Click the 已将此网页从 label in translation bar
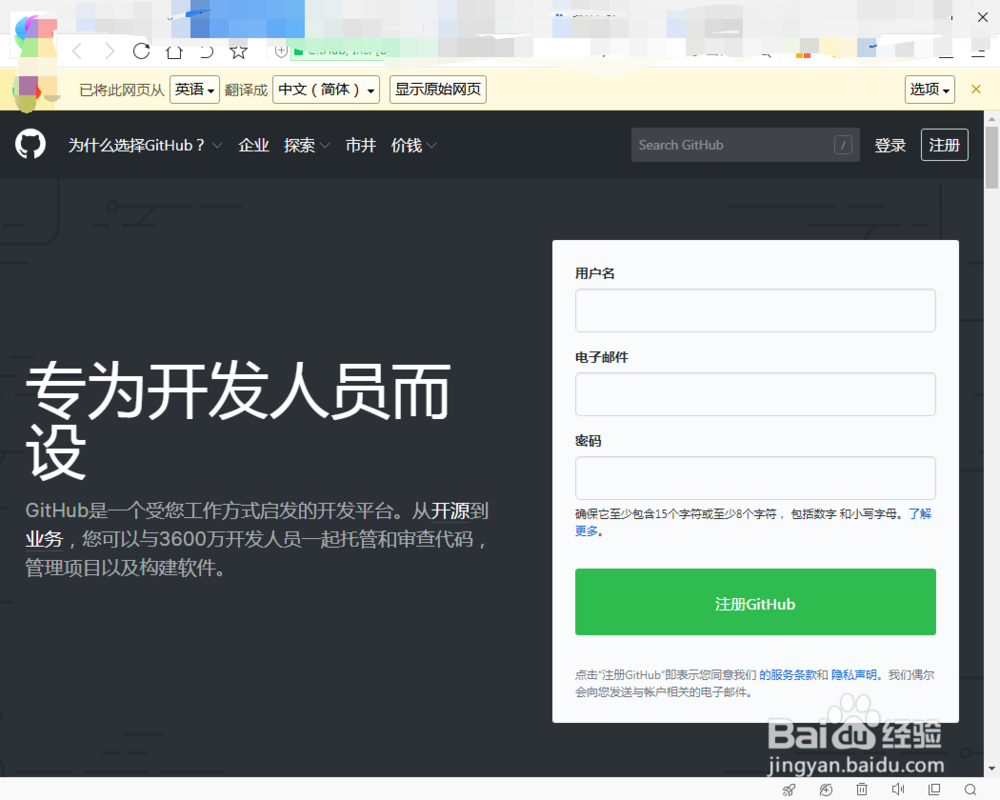 (x=122, y=90)
